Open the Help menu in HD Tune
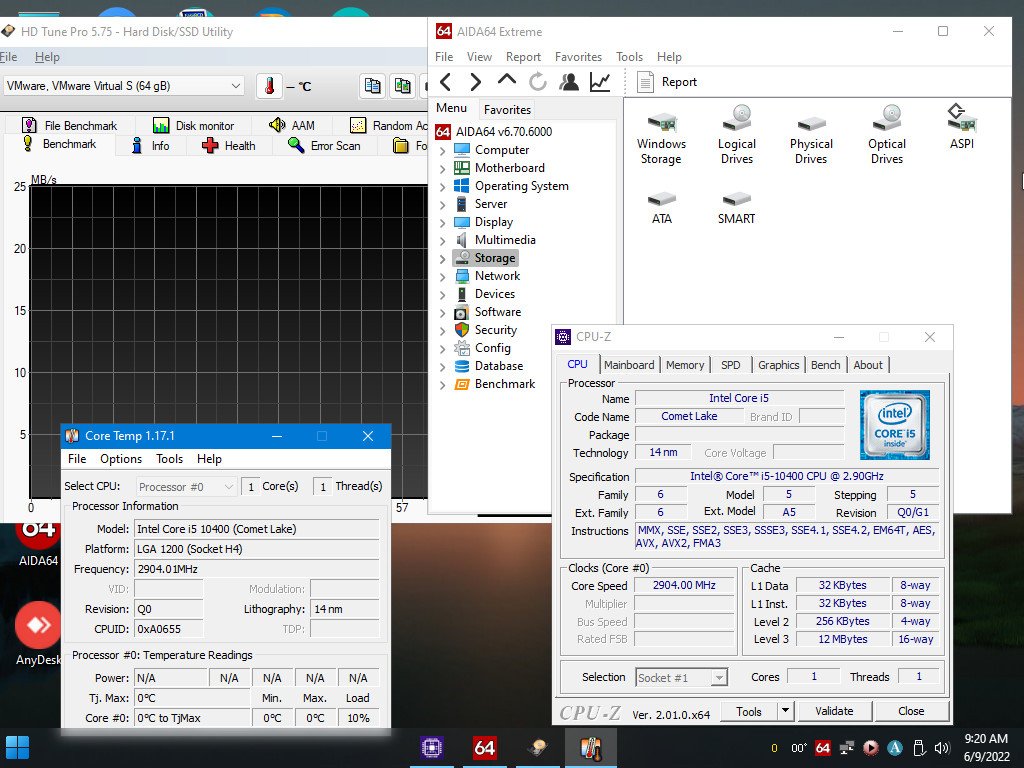1024x768 pixels. point(47,57)
